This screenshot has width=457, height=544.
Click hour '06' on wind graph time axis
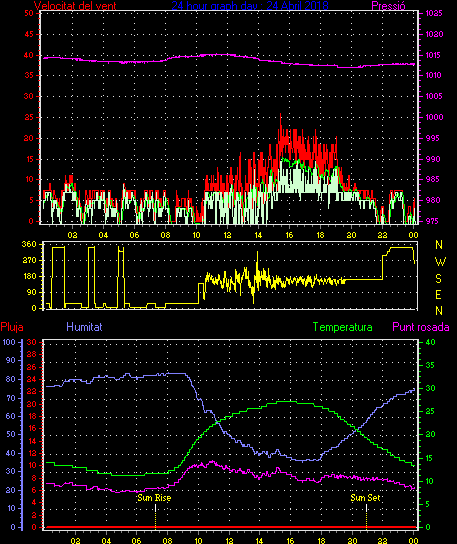coord(134,235)
